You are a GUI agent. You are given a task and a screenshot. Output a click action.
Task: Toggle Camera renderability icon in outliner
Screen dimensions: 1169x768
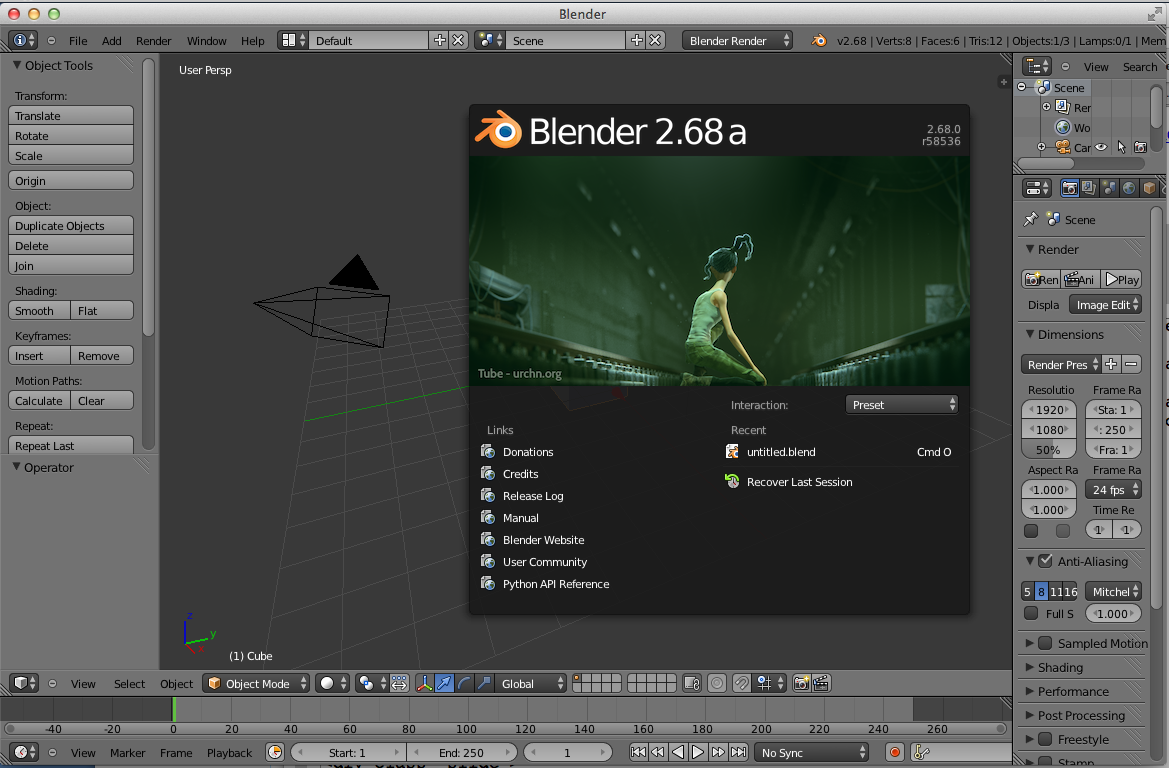pyautogui.click(x=1141, y=147)
